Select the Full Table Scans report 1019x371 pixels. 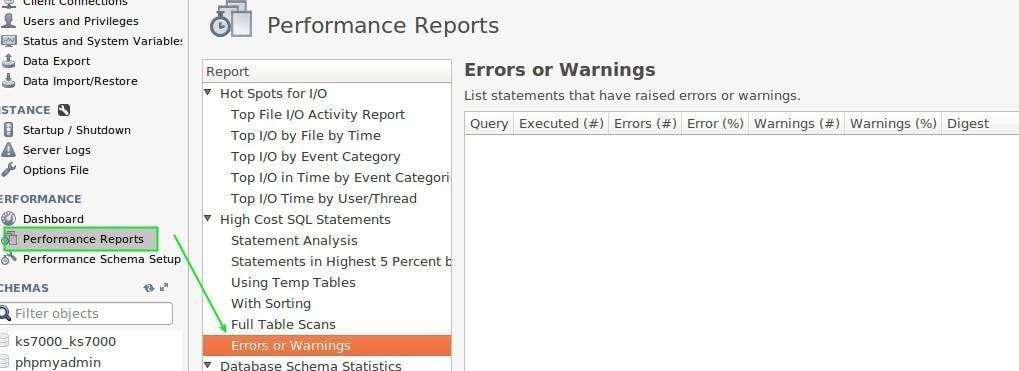283,324
